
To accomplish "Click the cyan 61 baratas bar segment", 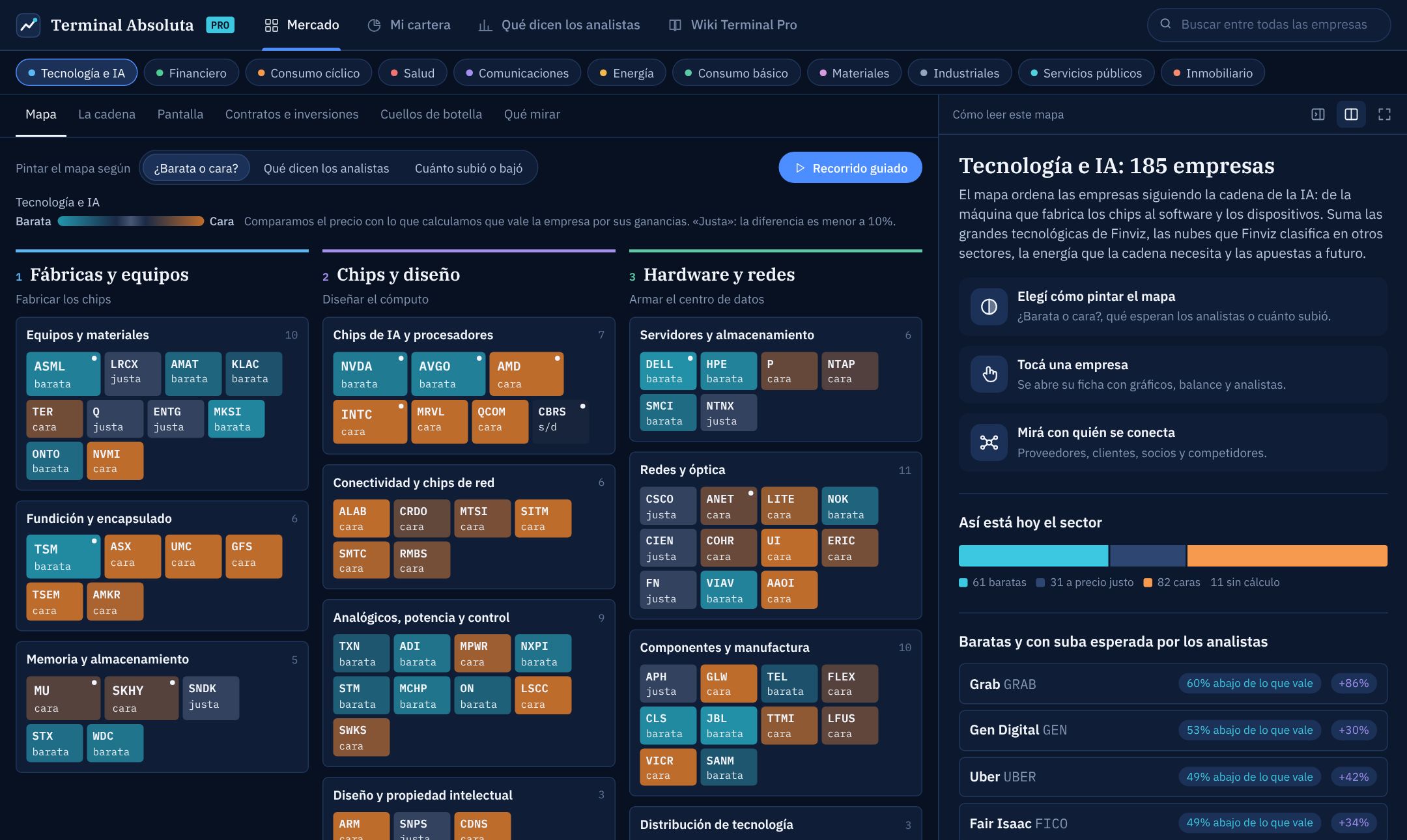I will [x=1033, y=556].
